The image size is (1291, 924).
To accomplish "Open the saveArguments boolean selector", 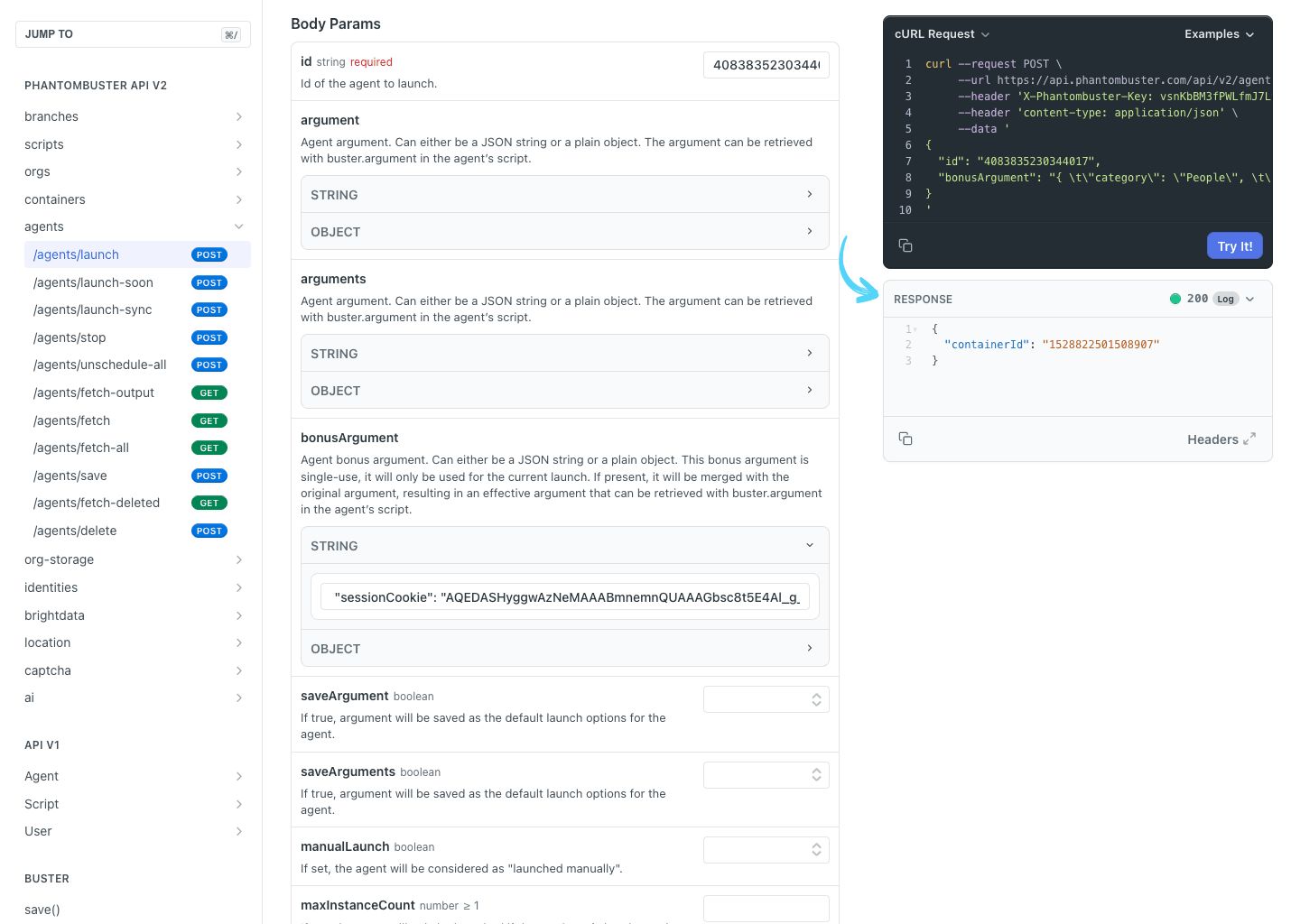I will [x=766, y=775].
